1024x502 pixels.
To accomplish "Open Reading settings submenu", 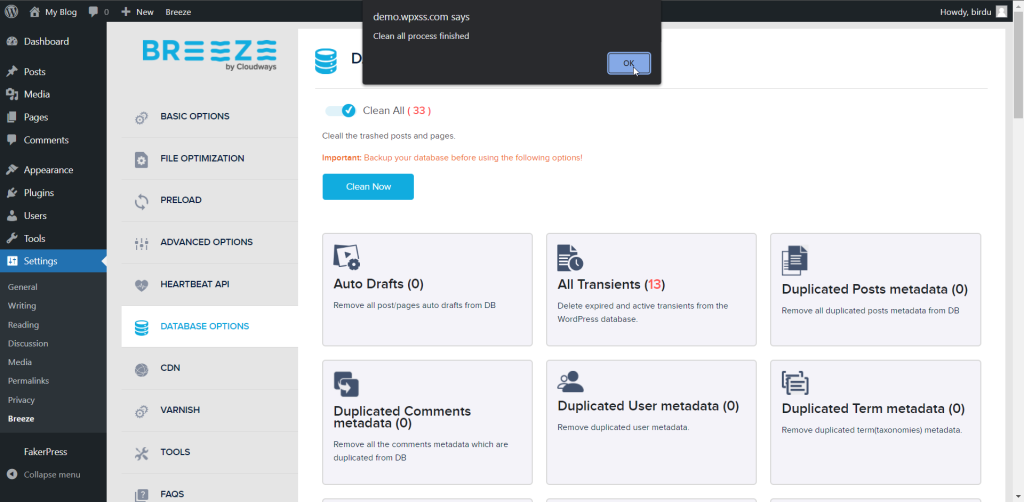I will coord(24,325).
